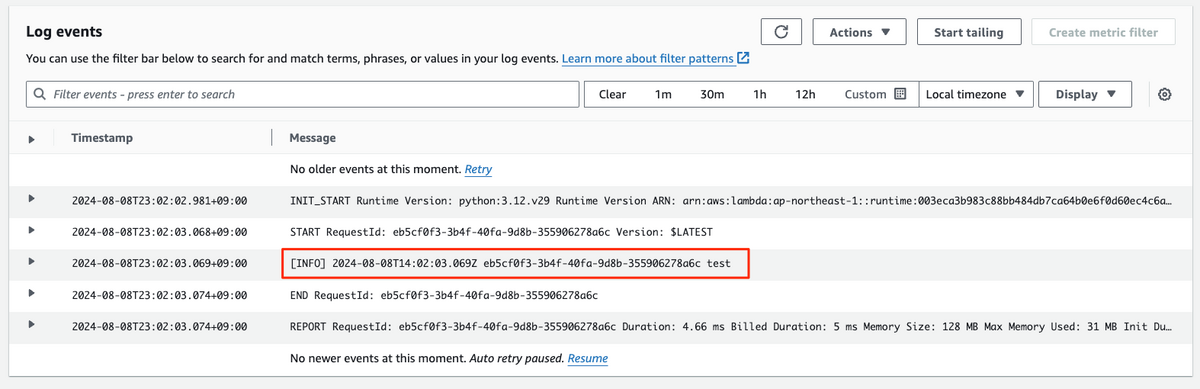
Task: Expand the [INFO] test log row
Action: (31, 262)
